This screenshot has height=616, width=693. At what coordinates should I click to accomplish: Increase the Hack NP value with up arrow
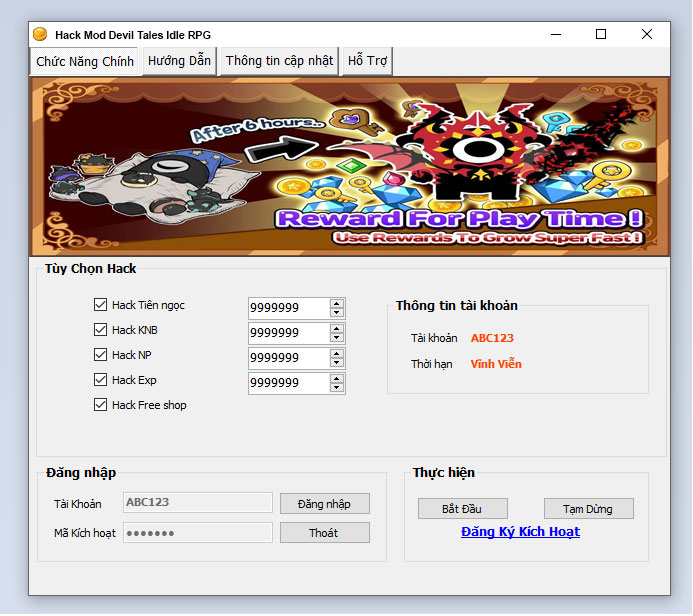(337, 354)
